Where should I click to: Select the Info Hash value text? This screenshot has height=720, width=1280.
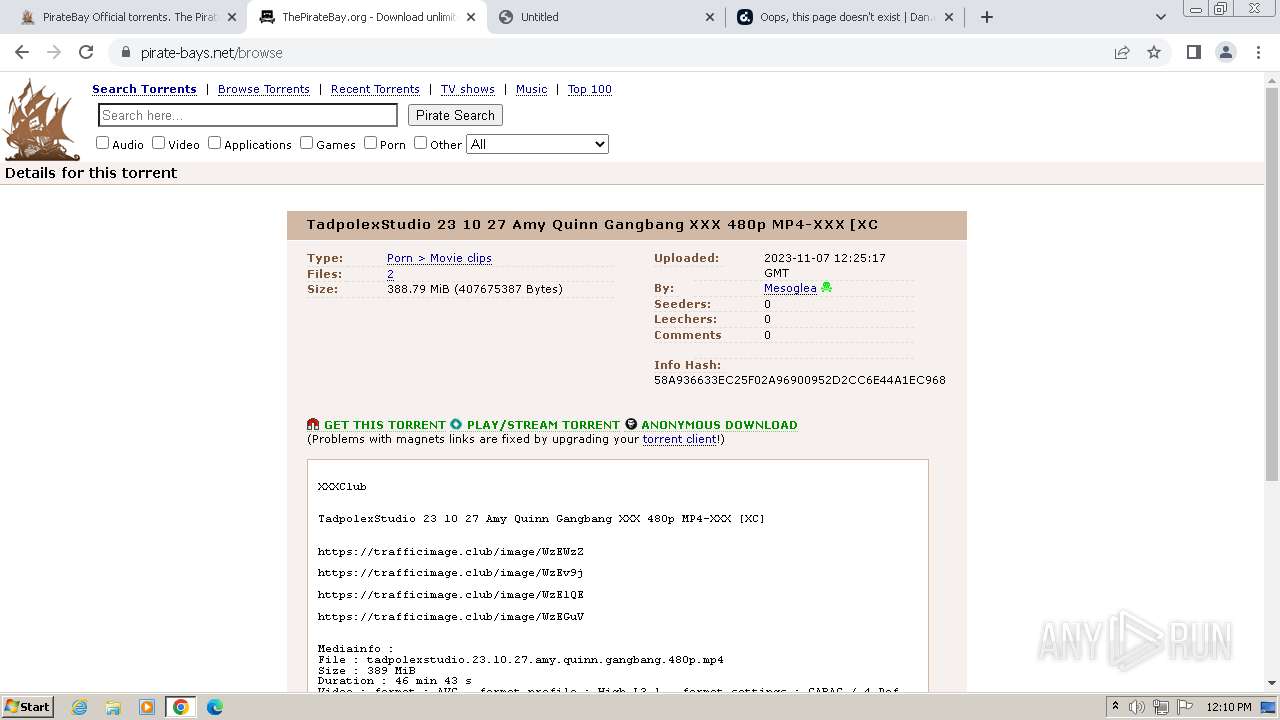coord(800,380)
